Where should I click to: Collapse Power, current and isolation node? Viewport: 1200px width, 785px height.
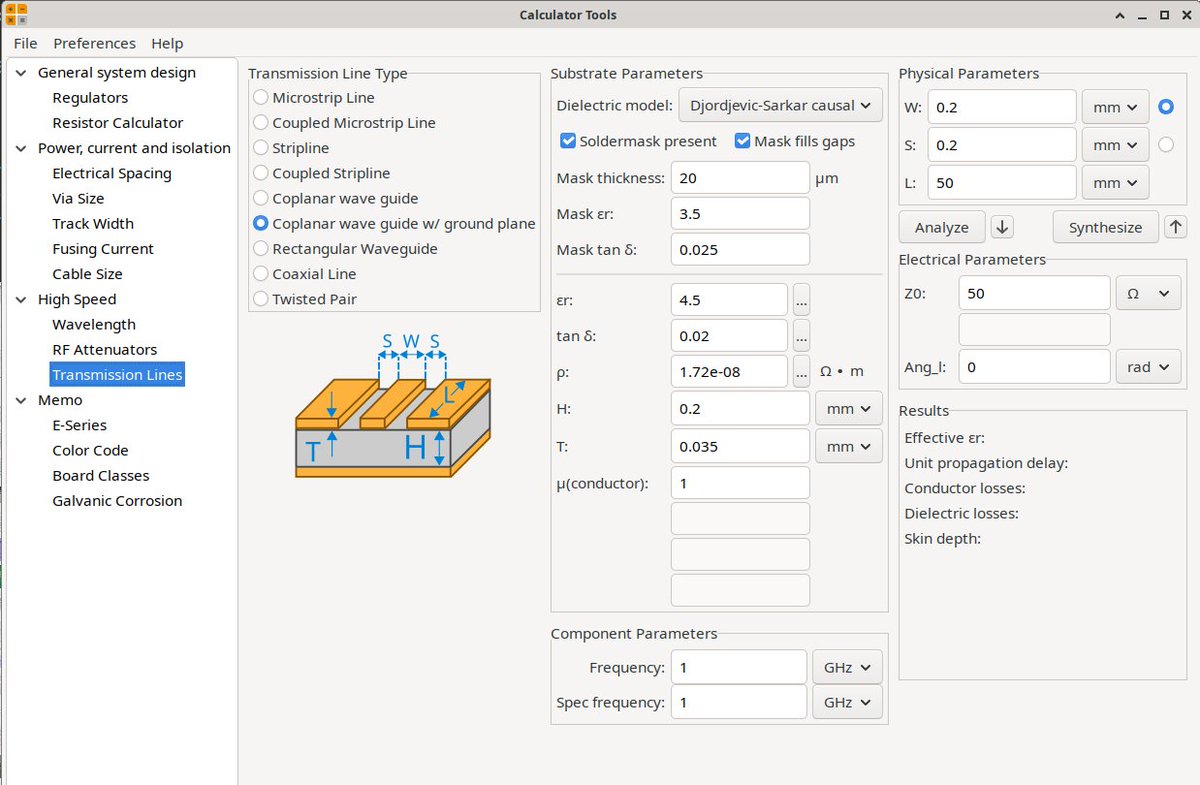pos(20,148)
